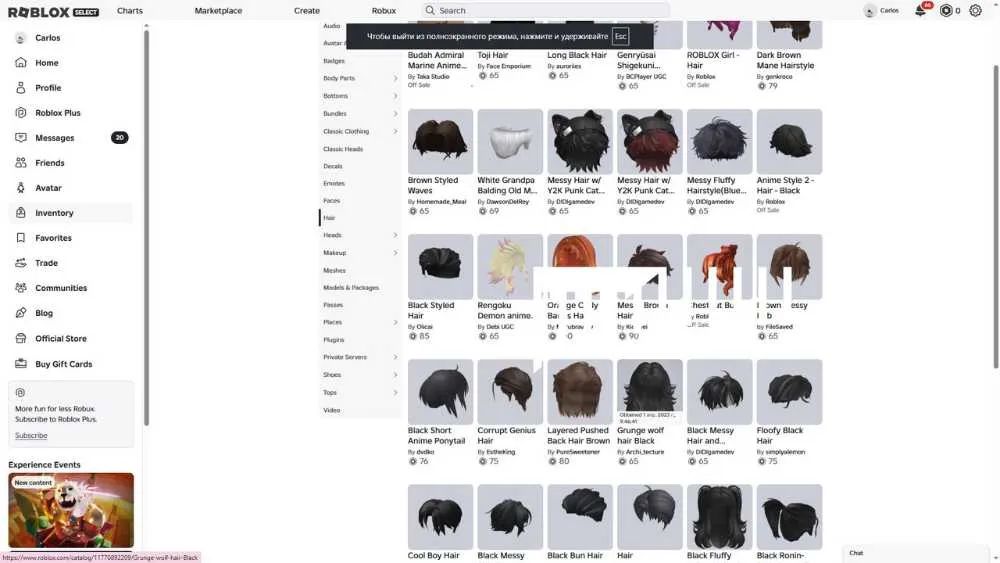Open Anime Style 2 Hair Black thumbnail

[789, 141]
